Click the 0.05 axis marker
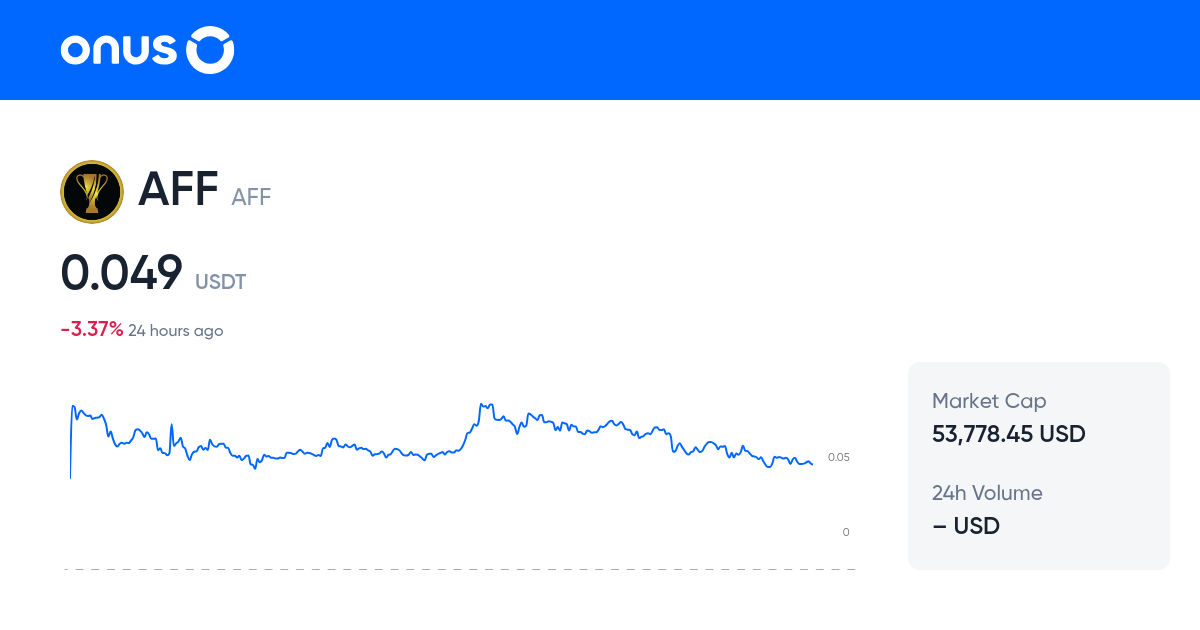The height and width of the screenshot is (630, 1200). (x=839, y=456)
